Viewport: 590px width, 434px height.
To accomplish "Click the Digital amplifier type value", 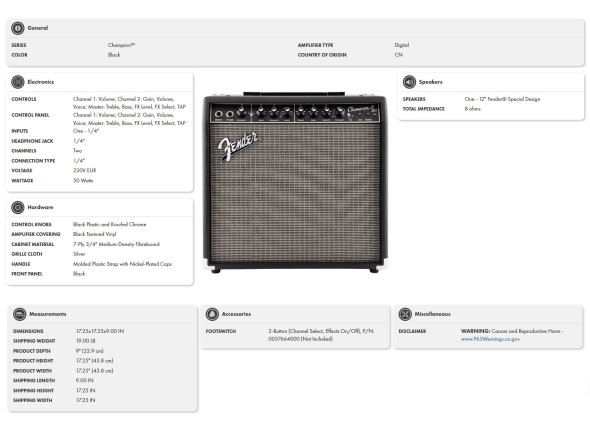I will pyautogui.click(x=401, y=45).
